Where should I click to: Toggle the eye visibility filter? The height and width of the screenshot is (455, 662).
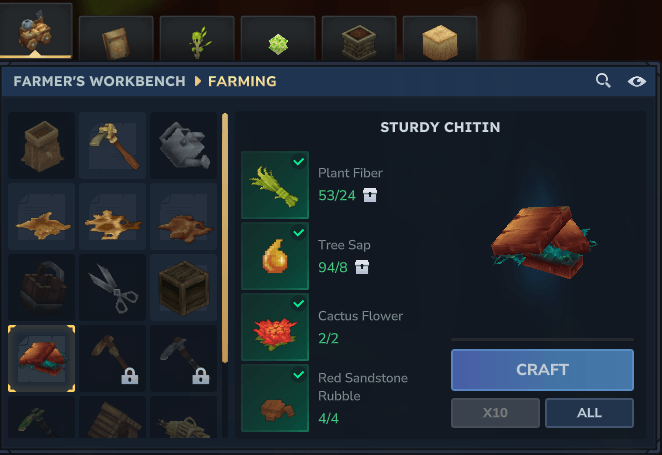click(637, 81)
